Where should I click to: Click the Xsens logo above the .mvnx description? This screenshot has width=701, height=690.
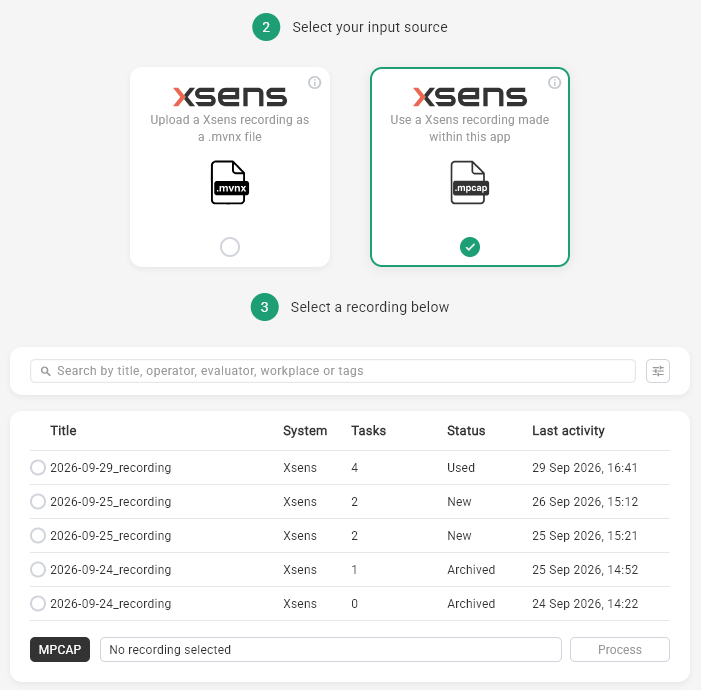coord(230,97)
